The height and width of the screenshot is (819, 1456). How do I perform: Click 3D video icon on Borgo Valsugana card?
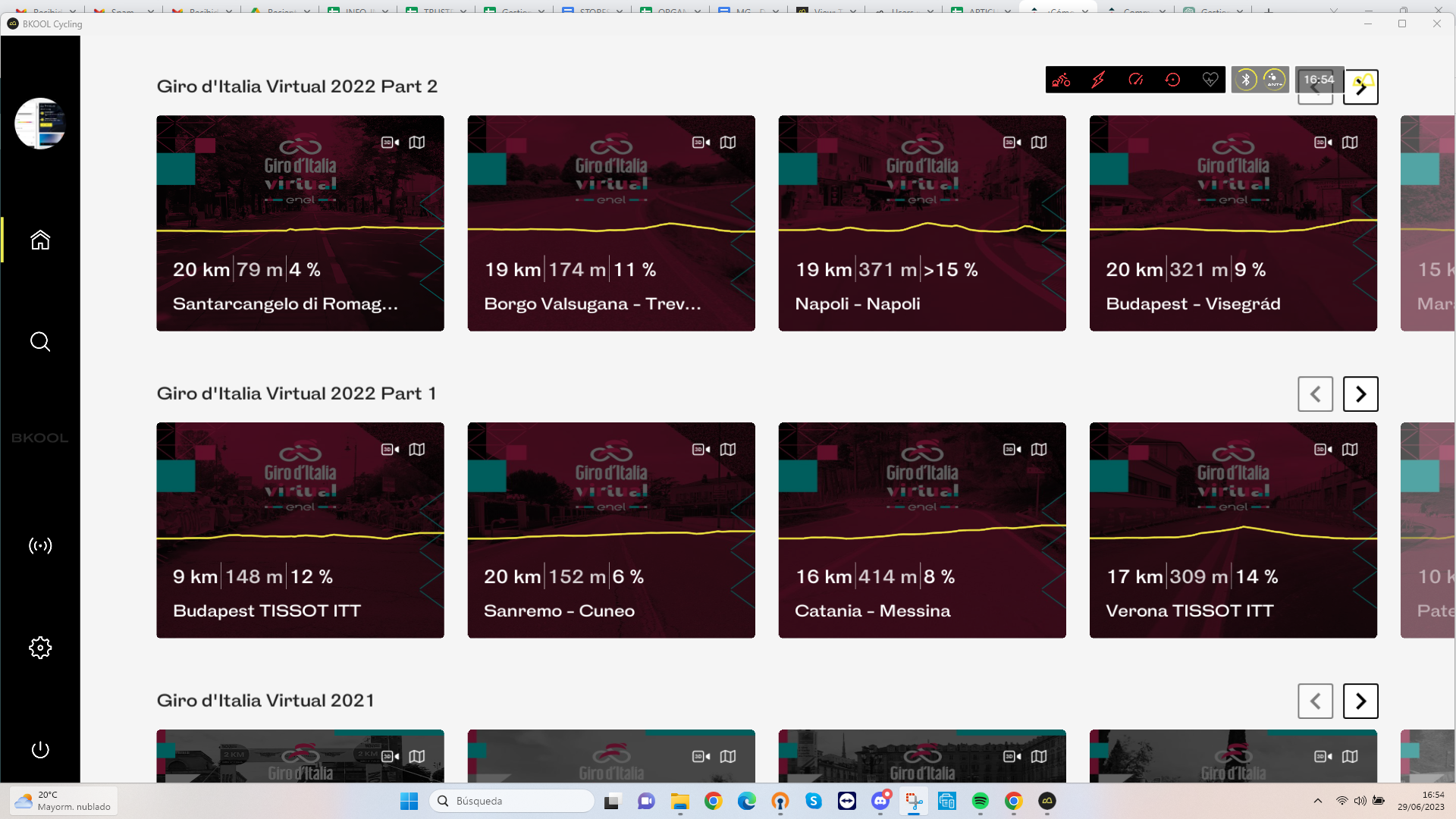tap(701, 143)
